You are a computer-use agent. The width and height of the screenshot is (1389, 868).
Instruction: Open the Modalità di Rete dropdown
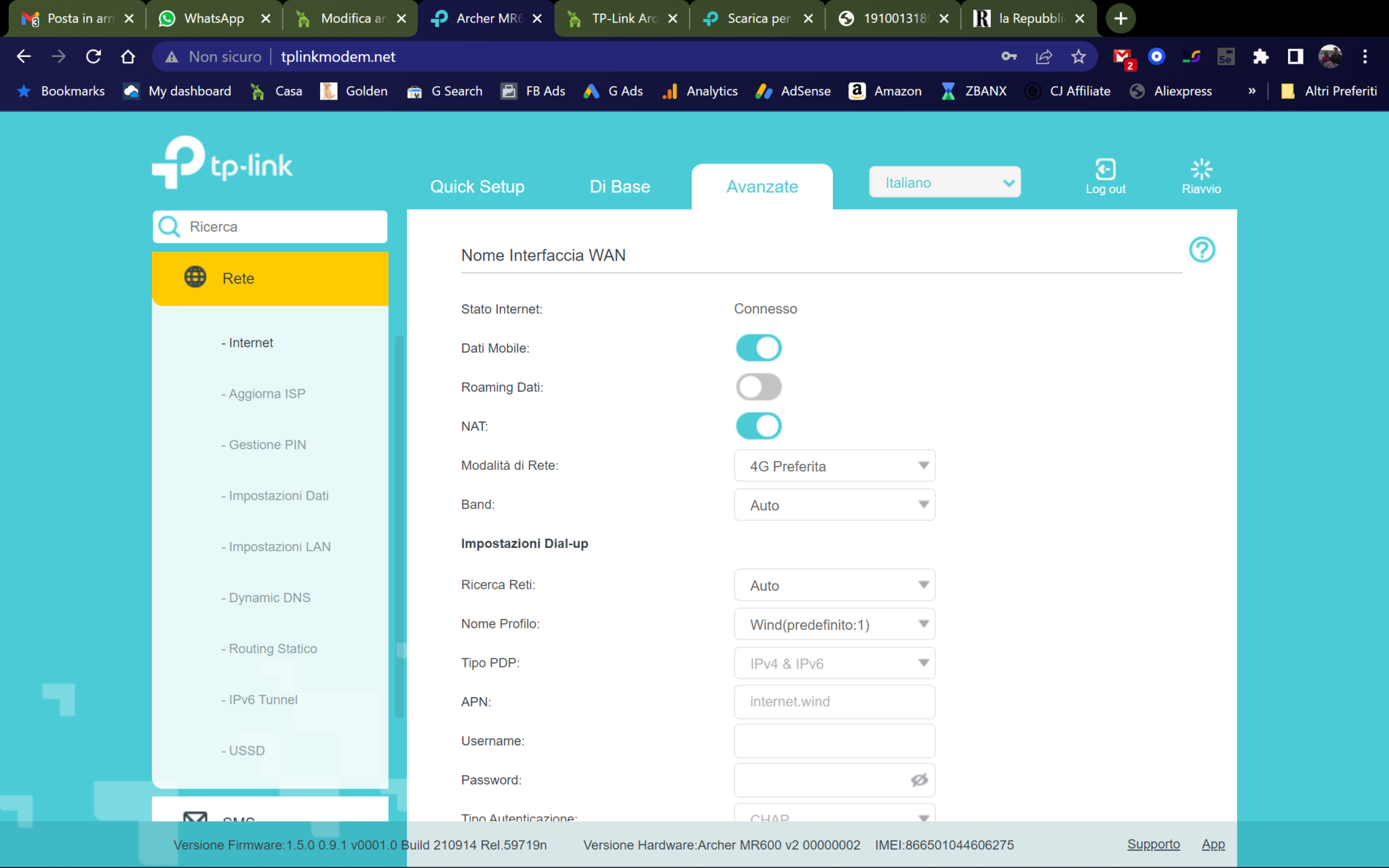(x=834, y=466)
